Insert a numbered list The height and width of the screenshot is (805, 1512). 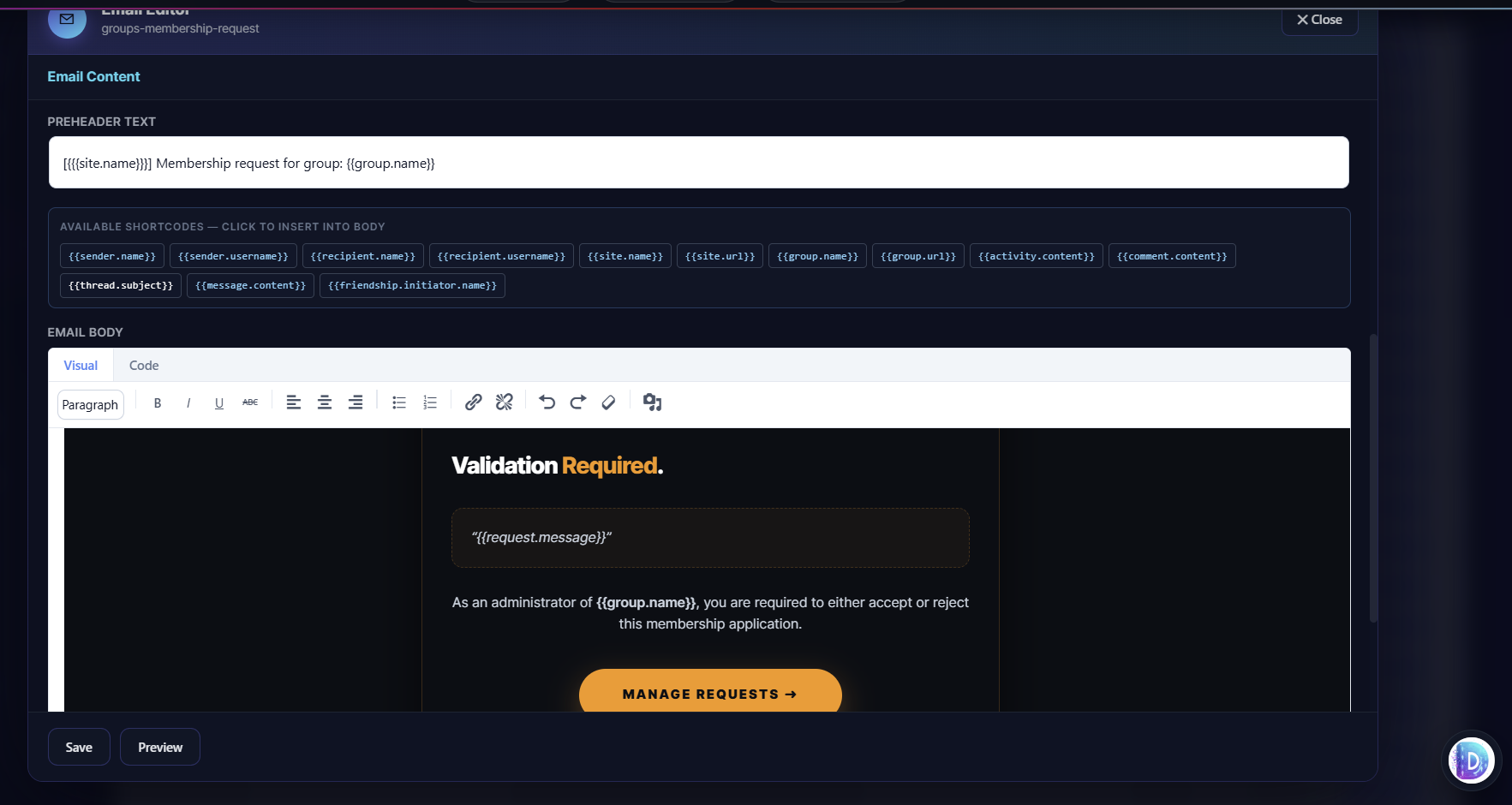click(430, 402)
